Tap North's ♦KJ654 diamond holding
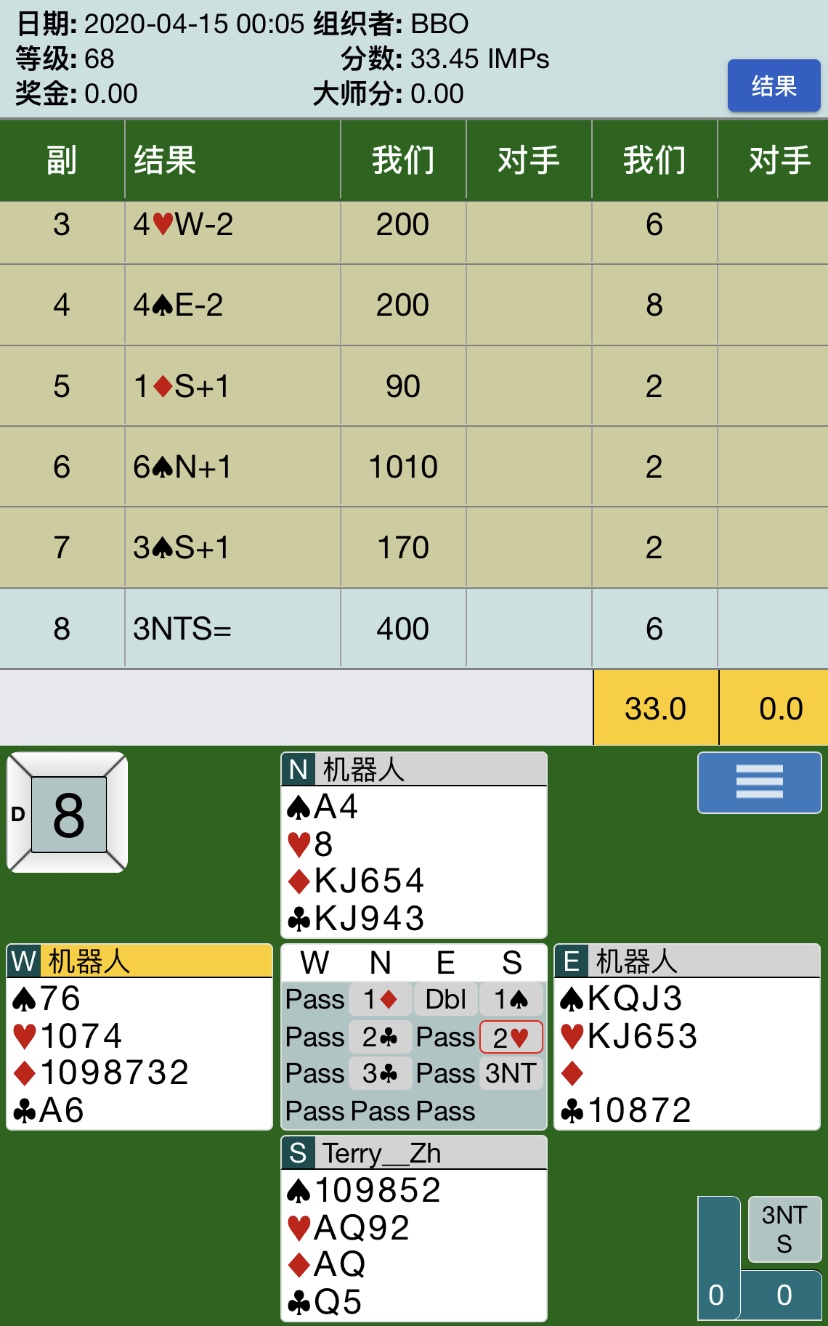Image resolution: width=828 pixels, height=1326 pixels. (356, 881)
